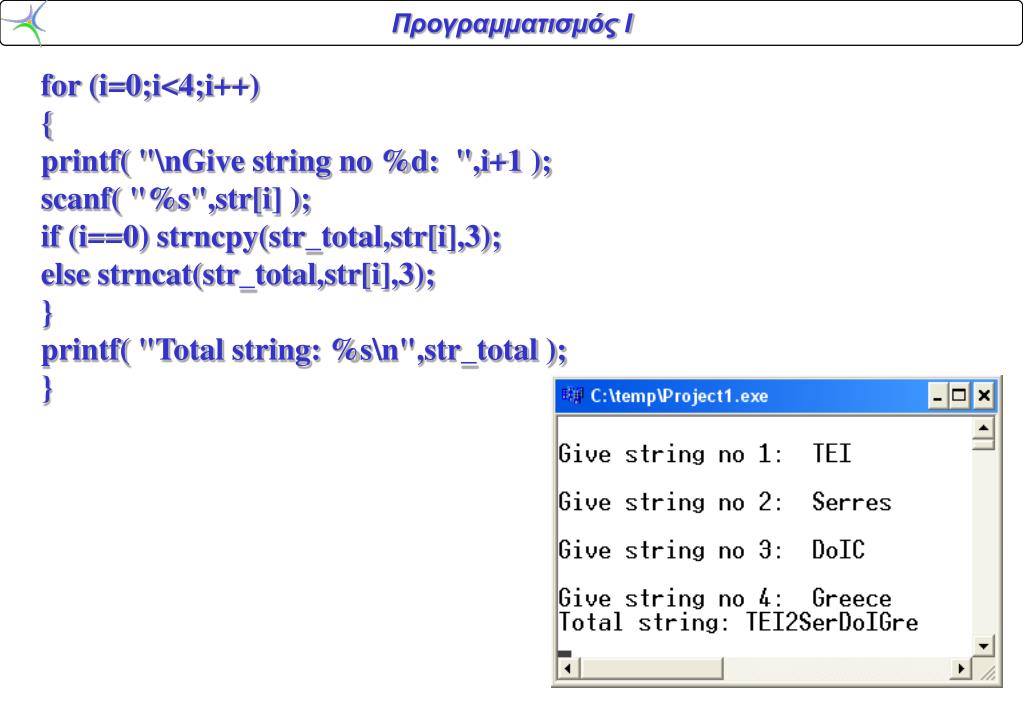The width and height of the screenshot is (1023, 708).
Task: Click the else strncat code line
Action: tap(238, 275)
